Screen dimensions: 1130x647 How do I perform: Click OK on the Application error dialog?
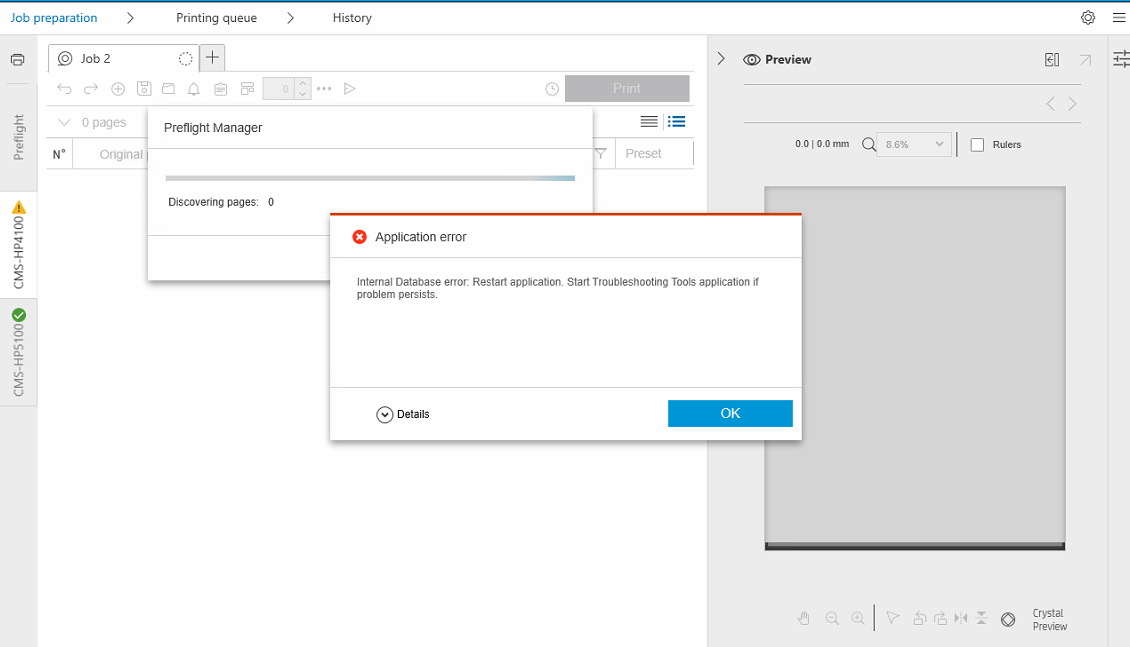[730, 413]
